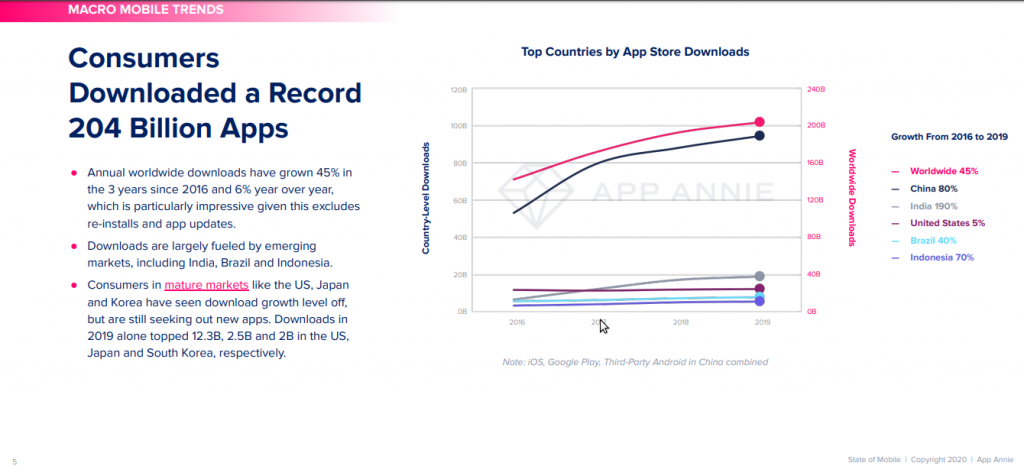This screenshot has width=1024, height=469.
Task: Click the dark navy China 2019 data point
Action: [760, 135]
